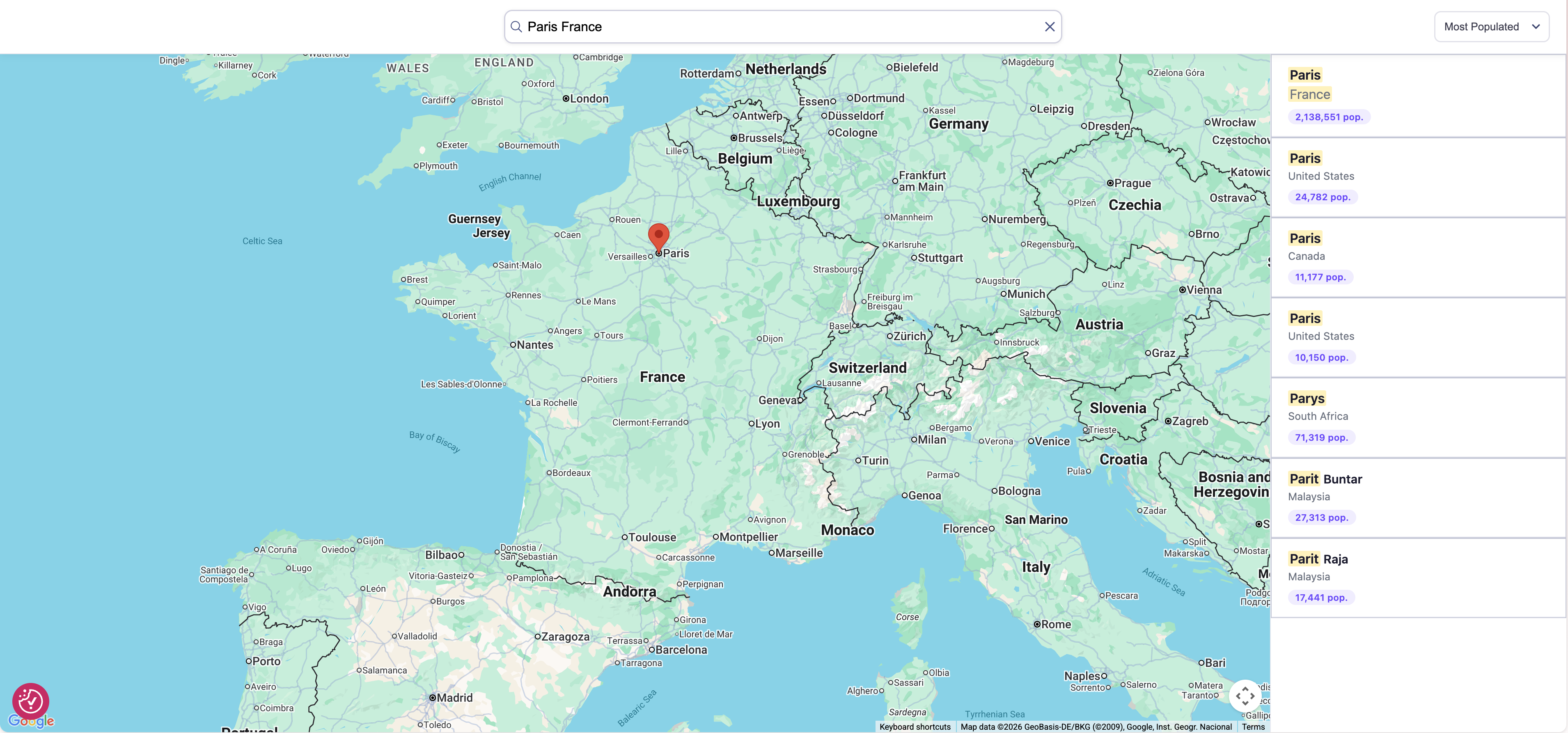This screenshot has width=1568, height=733.
Task: Open the map camera move control
Action: [x=1245, y=695]
